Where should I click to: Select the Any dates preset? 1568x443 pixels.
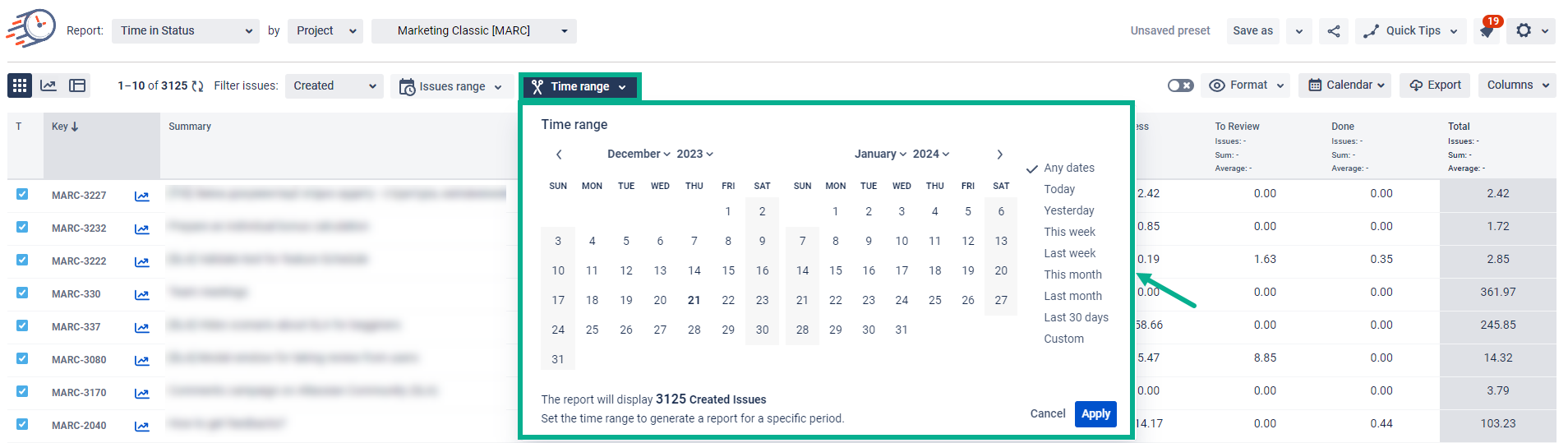(x=1068, y=168)
